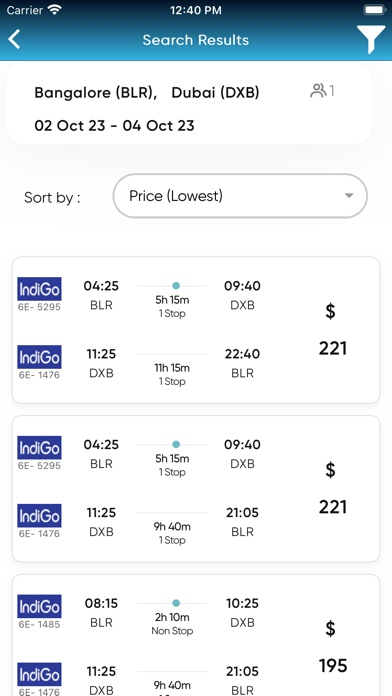Open the Price (Lowest) sort dropdown

click(240, 196)
